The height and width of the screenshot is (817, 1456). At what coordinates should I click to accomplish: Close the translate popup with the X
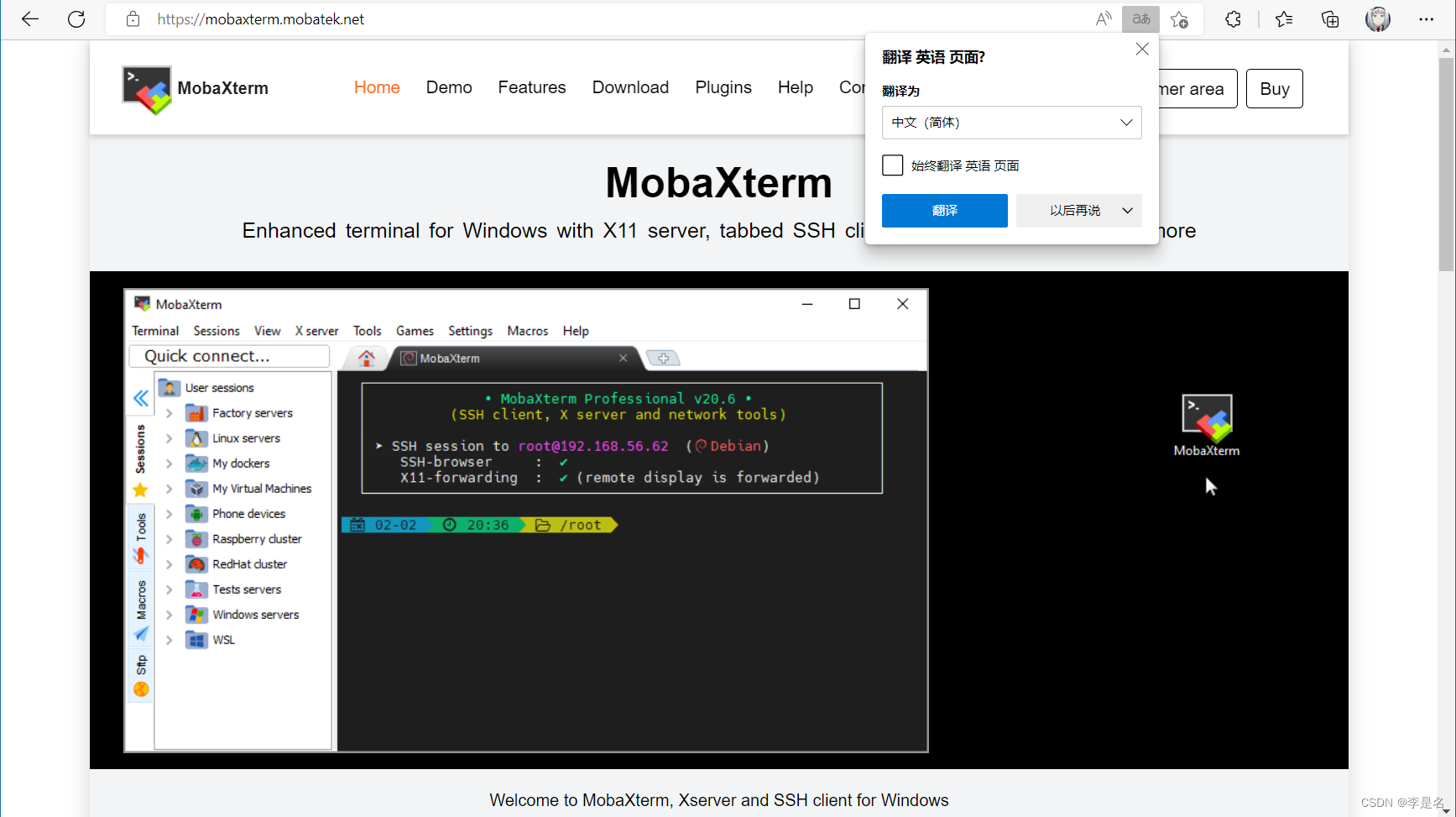[1142, 50]
